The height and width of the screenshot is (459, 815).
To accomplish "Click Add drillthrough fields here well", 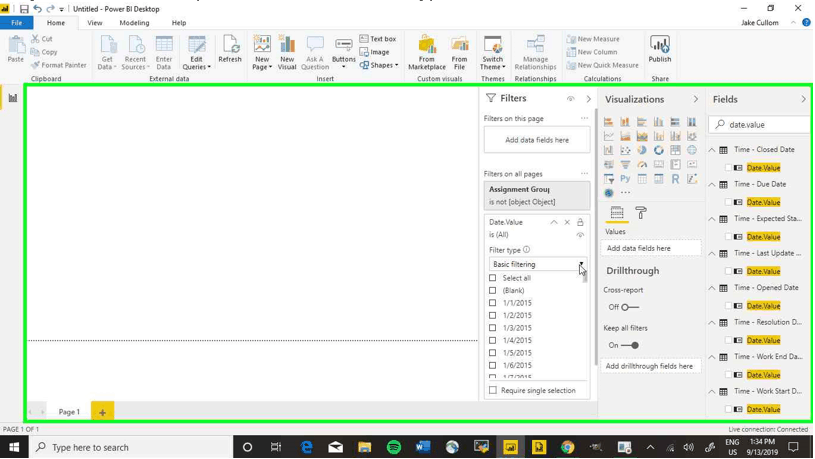I will coord(649,366).
